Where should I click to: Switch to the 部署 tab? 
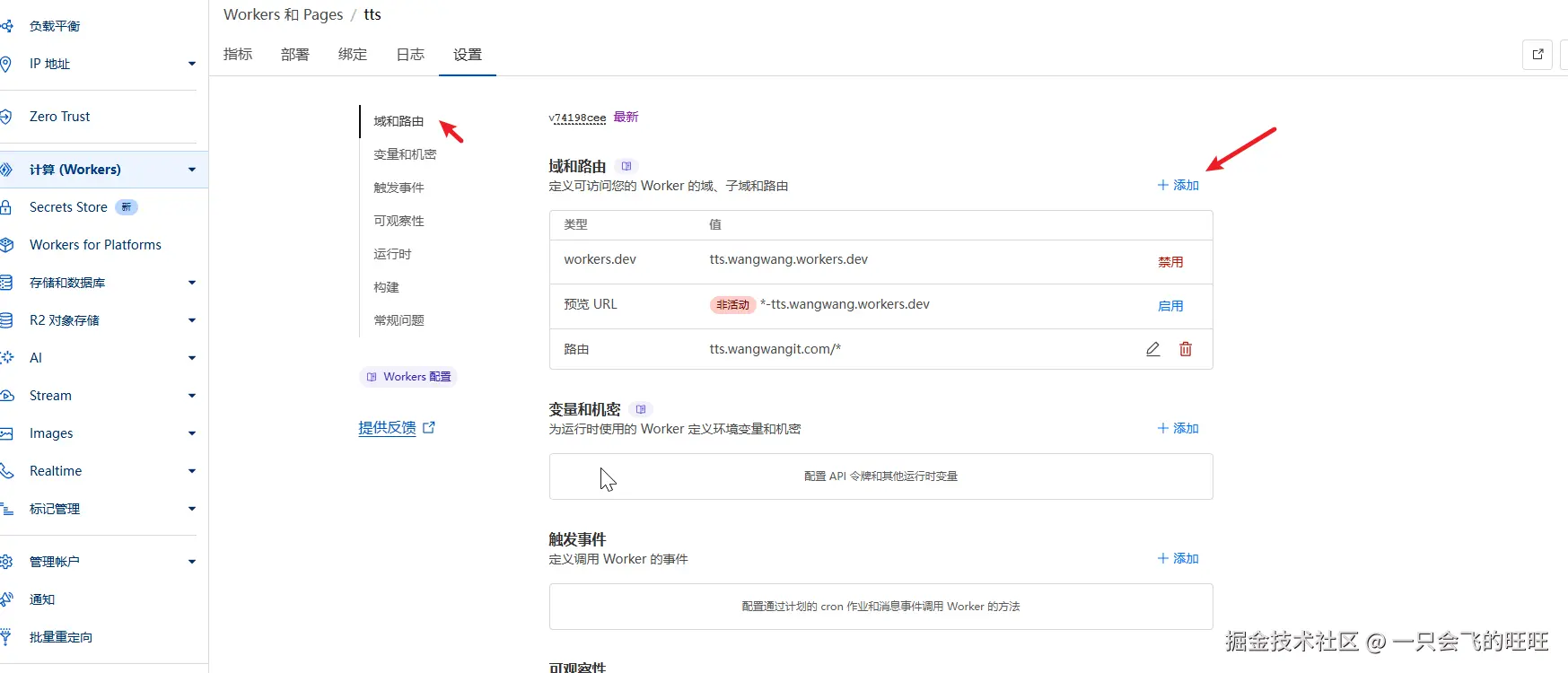tap(295, 55)
